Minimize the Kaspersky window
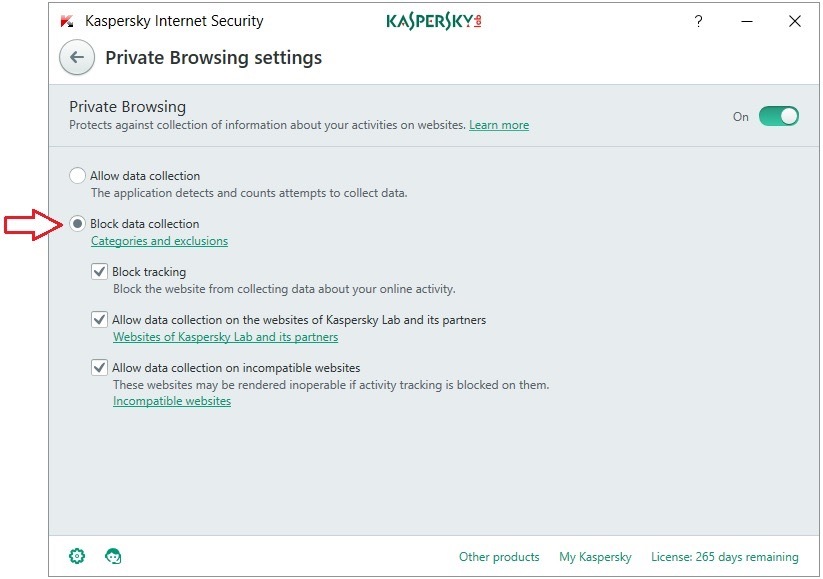 point(747,21)
